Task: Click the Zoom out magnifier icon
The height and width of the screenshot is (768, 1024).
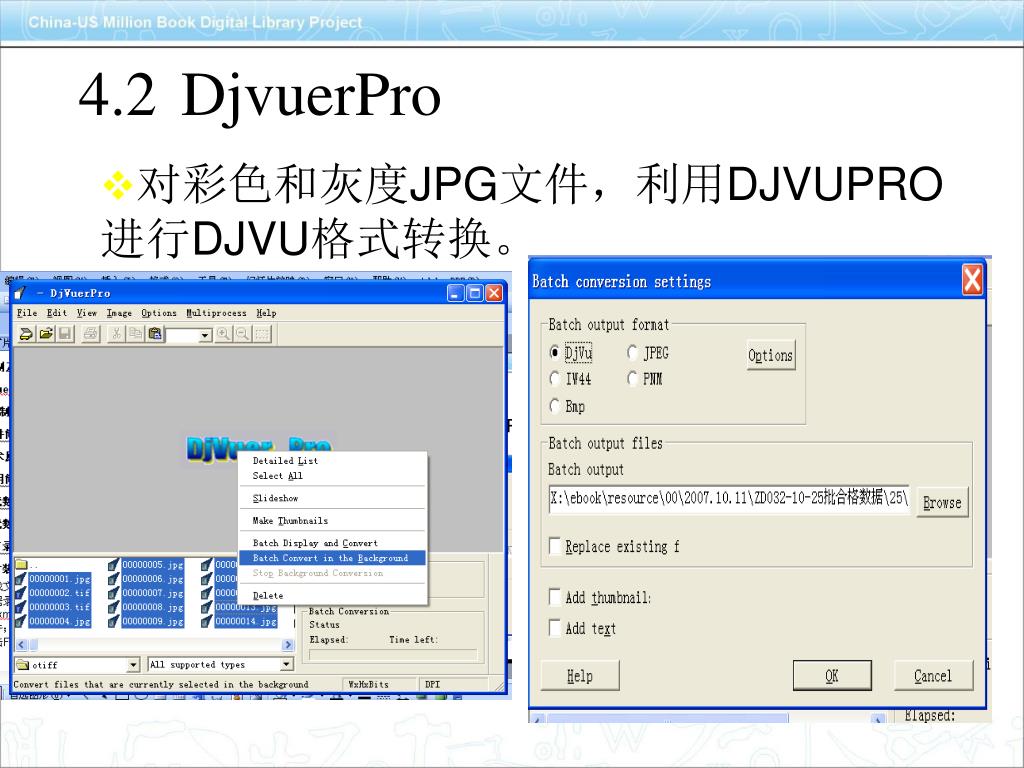Action: (x=242, y=334)
